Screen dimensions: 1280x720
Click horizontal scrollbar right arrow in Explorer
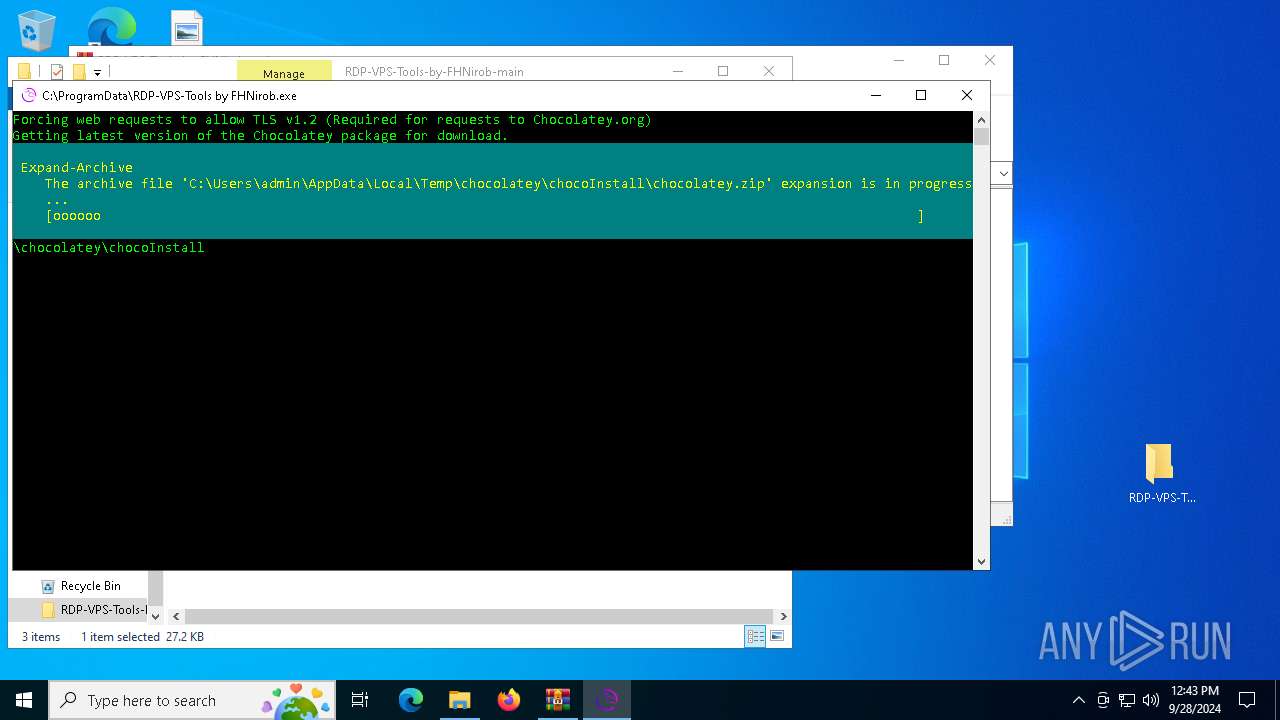783,616
